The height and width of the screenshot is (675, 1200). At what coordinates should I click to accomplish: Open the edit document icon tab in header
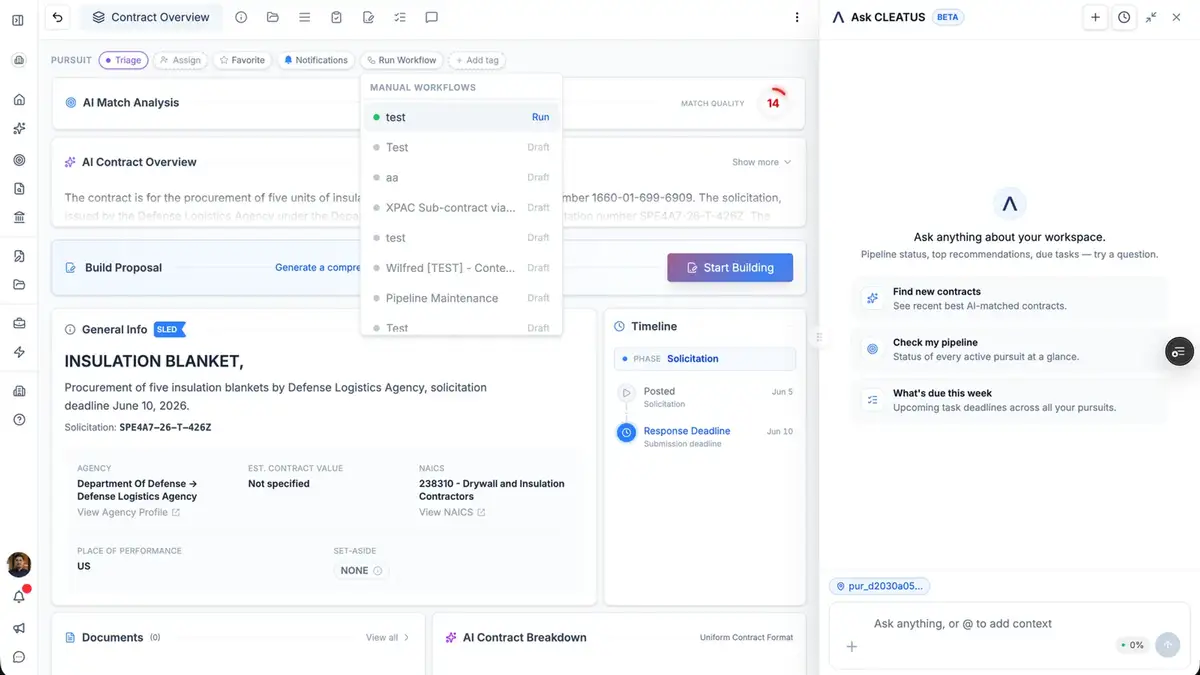pos(368,17)
